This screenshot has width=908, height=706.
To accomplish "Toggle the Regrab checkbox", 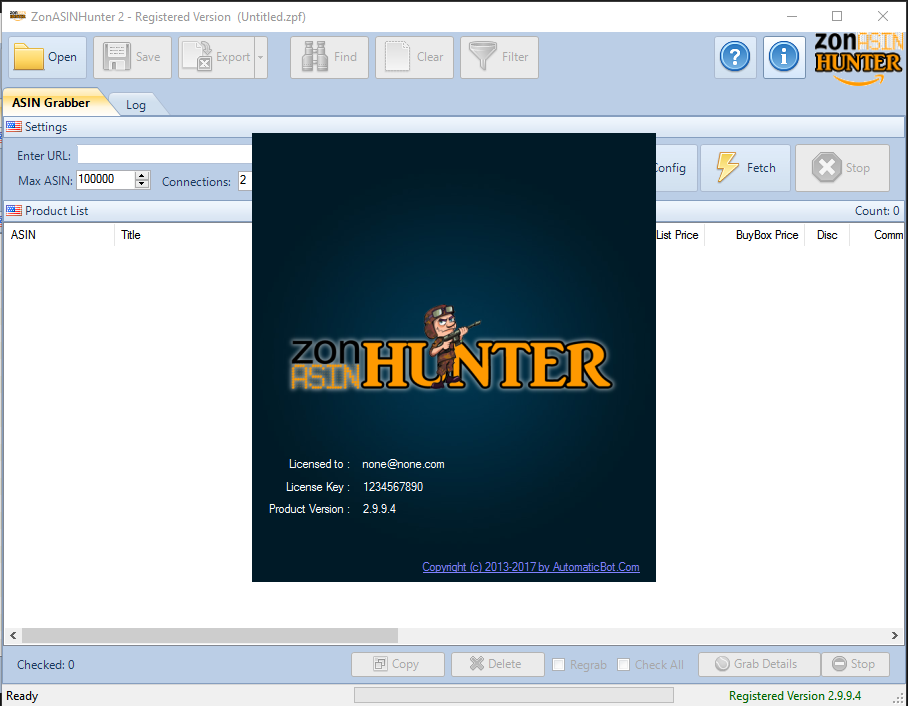I will [559, 664].
